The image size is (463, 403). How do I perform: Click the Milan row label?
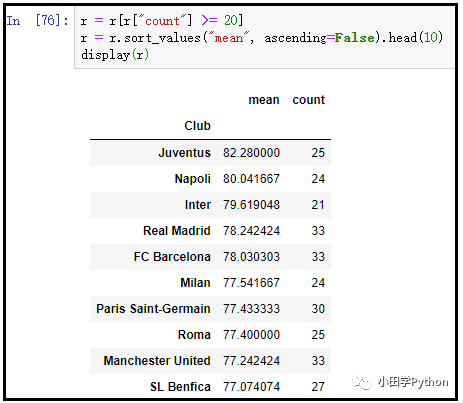pyautogui.click(x=195, y=283)
